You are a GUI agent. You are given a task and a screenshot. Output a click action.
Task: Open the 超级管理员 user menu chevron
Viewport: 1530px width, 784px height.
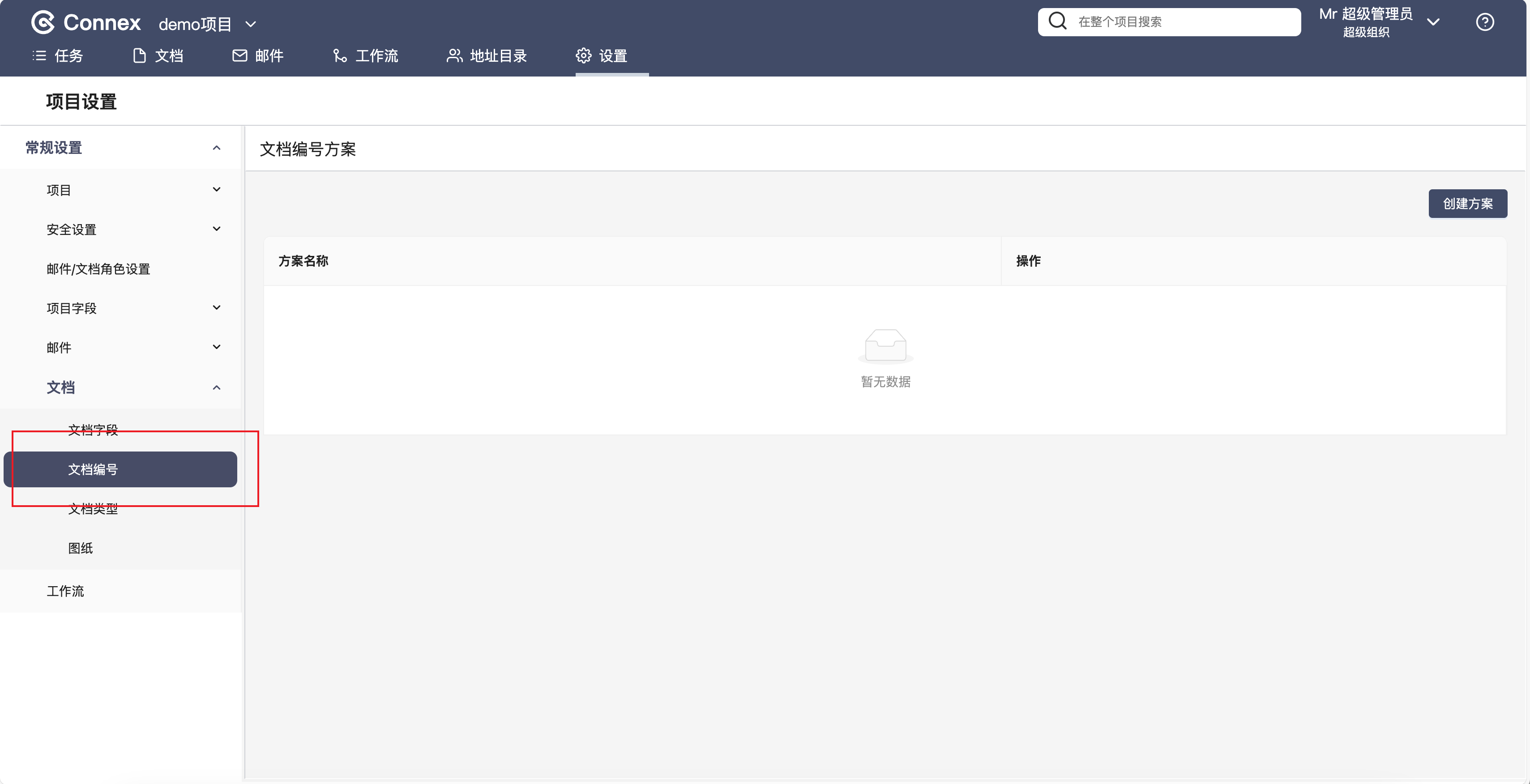[1433, 22]
